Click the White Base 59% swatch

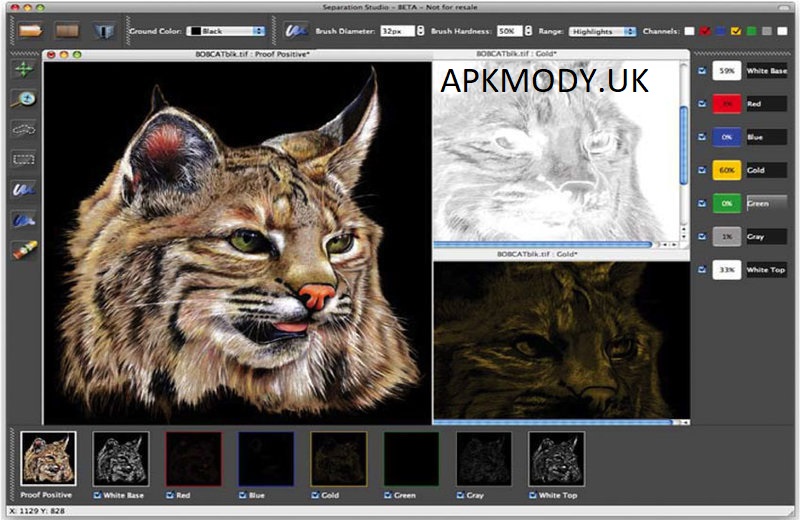[x=727, y=71]
